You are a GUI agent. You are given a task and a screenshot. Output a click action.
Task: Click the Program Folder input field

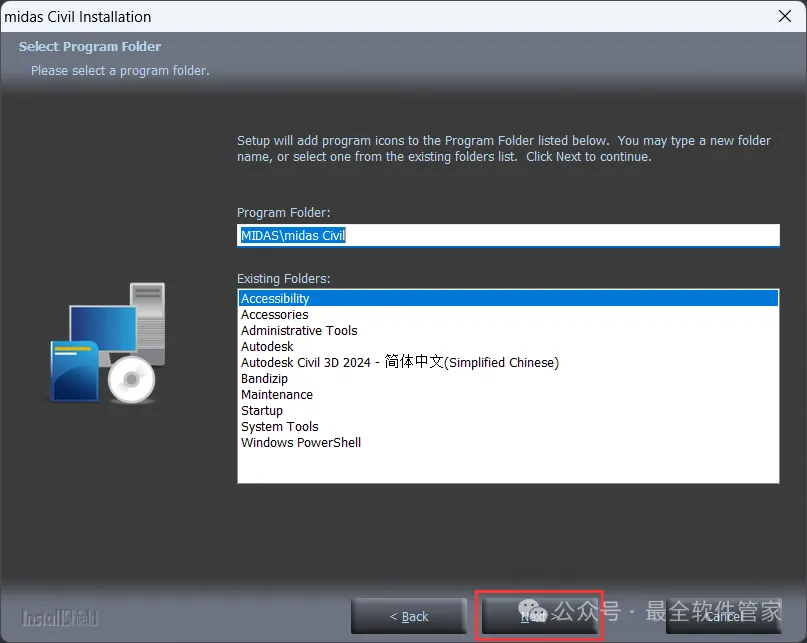[x=508, y=235]
